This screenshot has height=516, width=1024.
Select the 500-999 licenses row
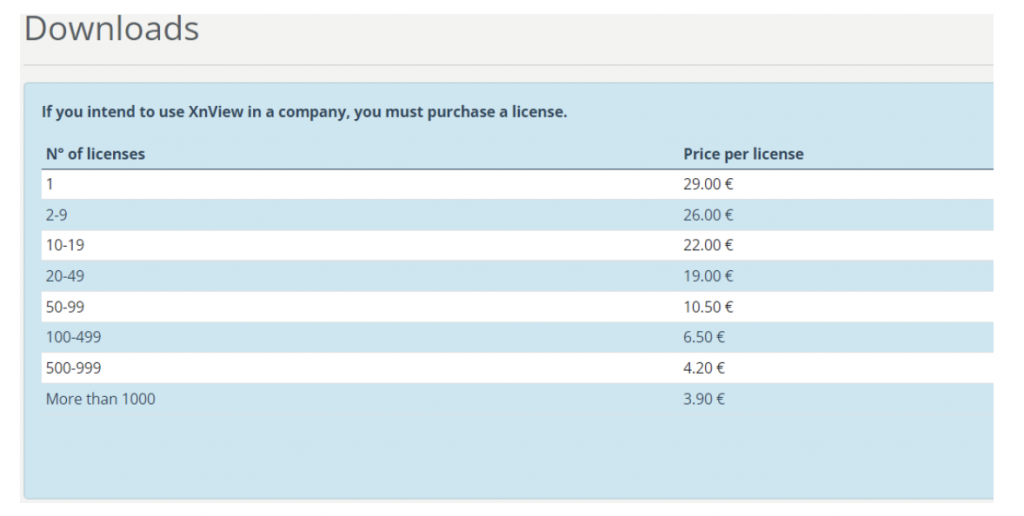pyautogui.click(x=73, y=368)
